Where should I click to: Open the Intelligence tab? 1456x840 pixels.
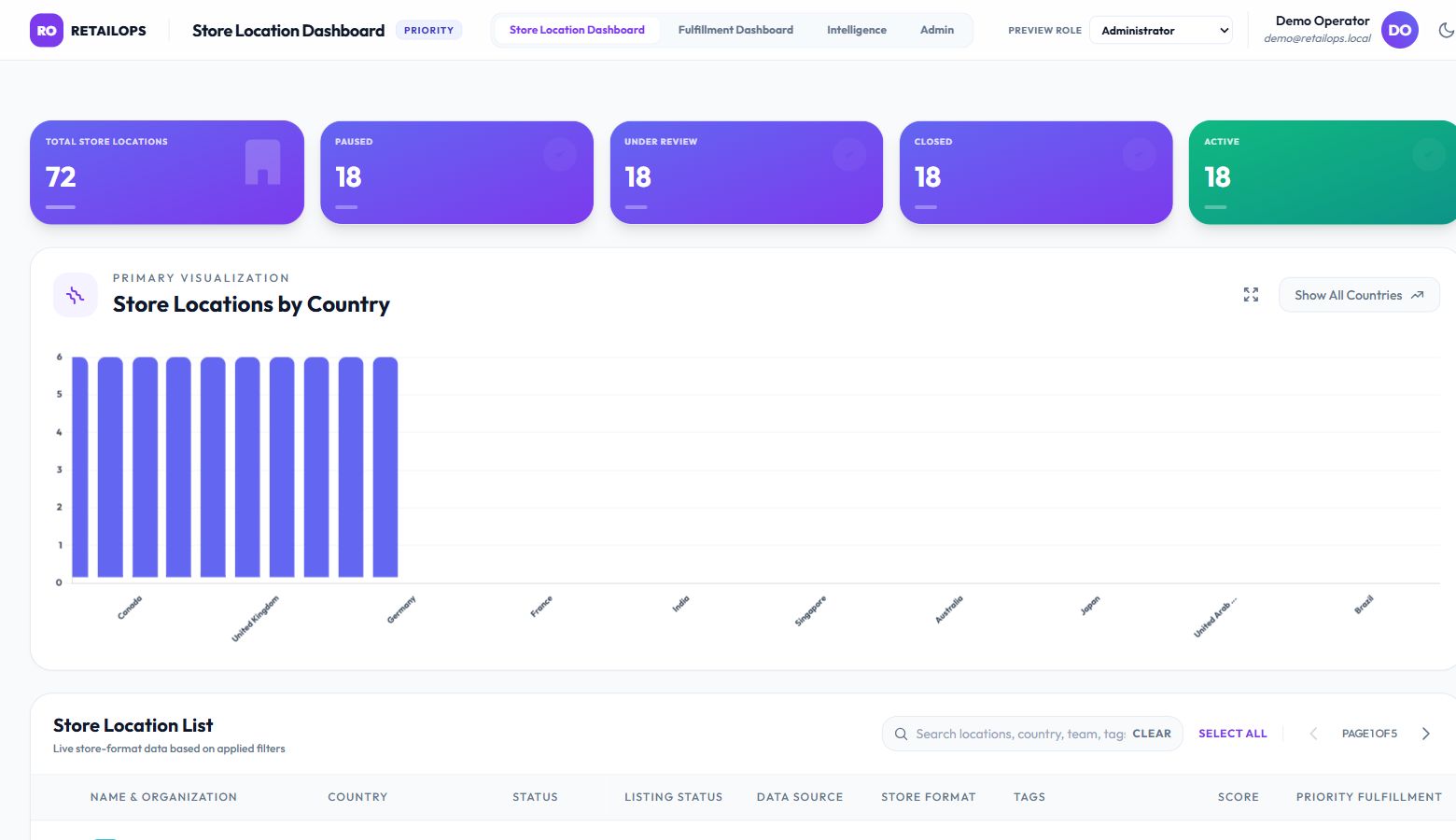coord(857,30)
